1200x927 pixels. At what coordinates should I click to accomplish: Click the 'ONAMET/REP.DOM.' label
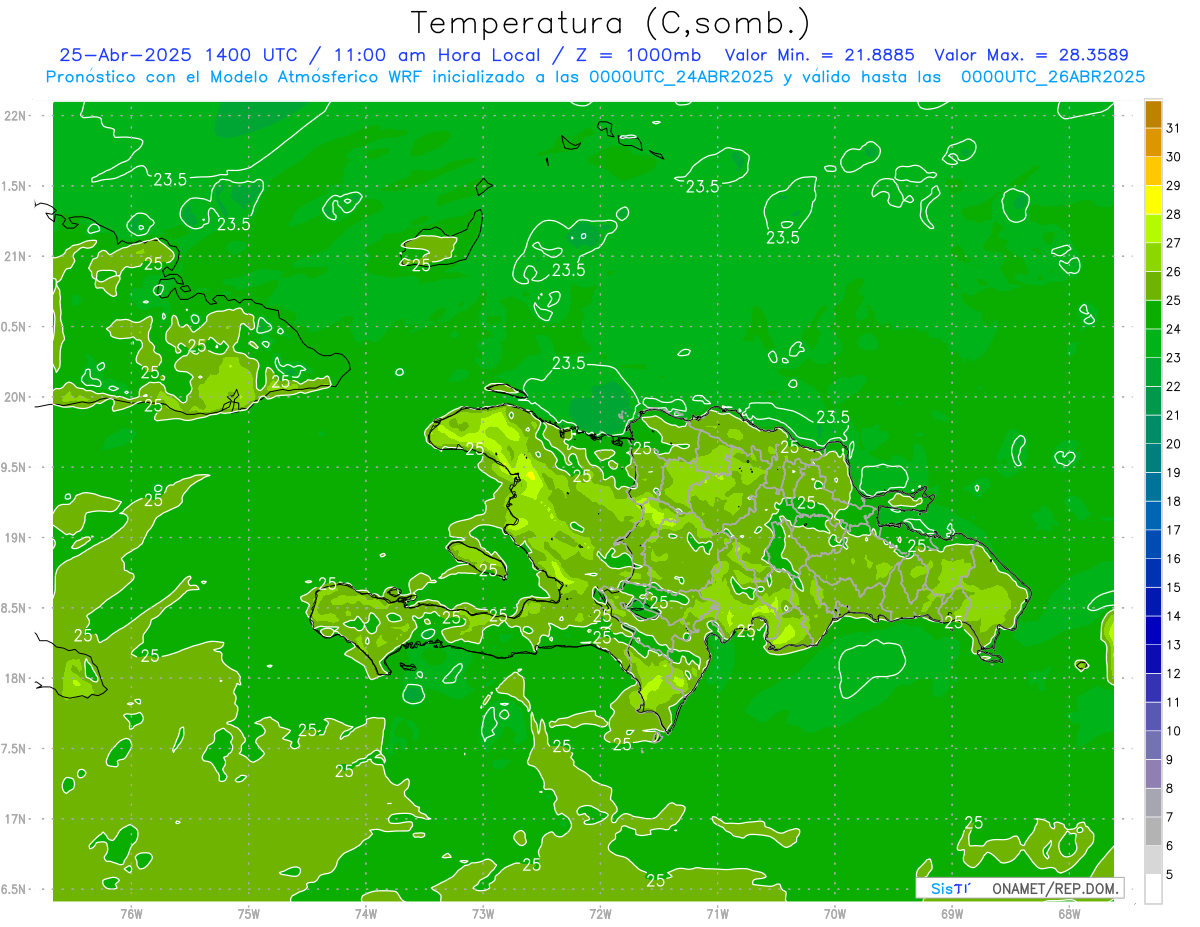[x=1054, y=888]
